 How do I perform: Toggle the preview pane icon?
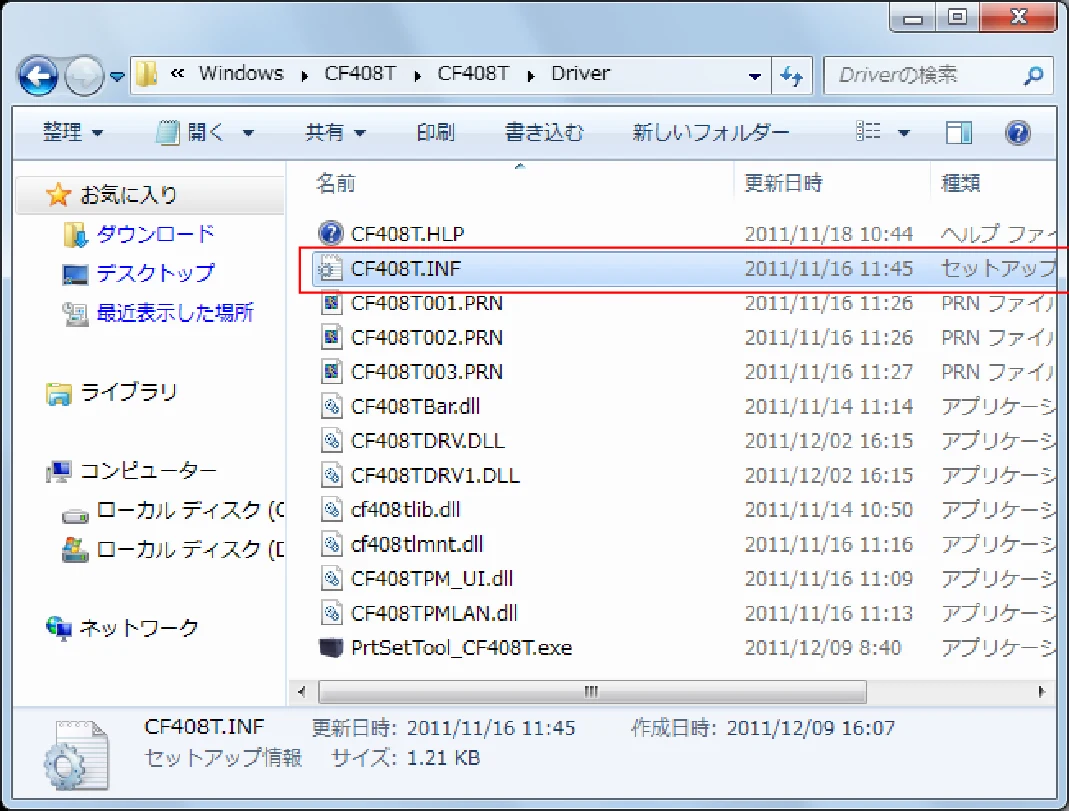click(x=959, y=132)
